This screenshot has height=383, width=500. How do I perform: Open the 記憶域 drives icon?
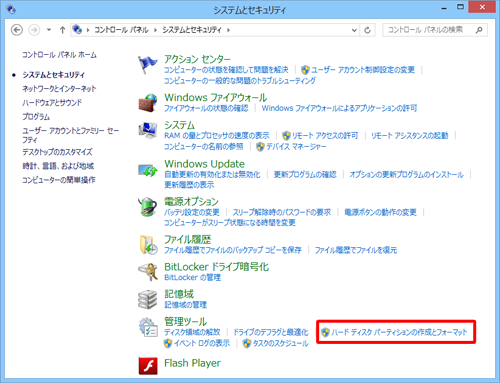point(147,299)
